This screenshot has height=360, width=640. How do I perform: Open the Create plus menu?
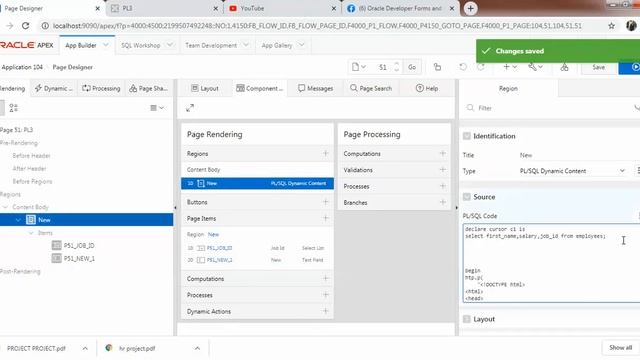click(x=509, y=67)
